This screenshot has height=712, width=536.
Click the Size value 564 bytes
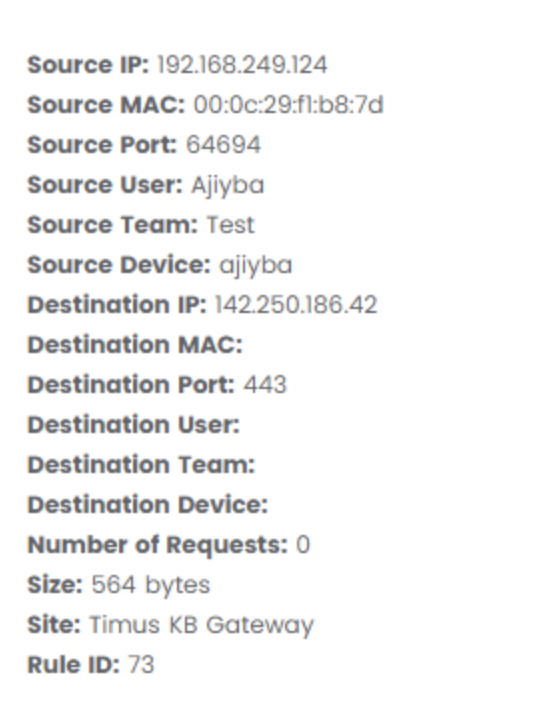[151, 585]
